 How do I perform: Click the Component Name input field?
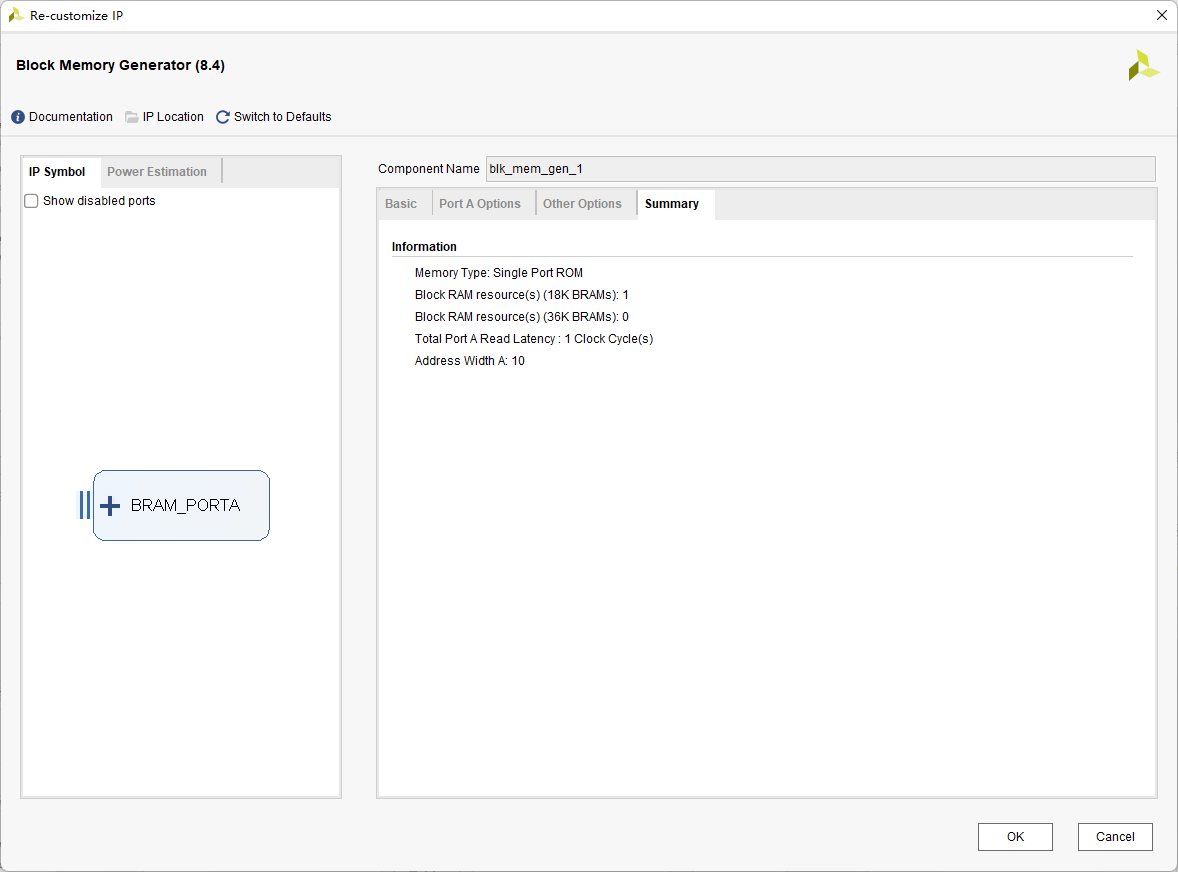point(820,169)
